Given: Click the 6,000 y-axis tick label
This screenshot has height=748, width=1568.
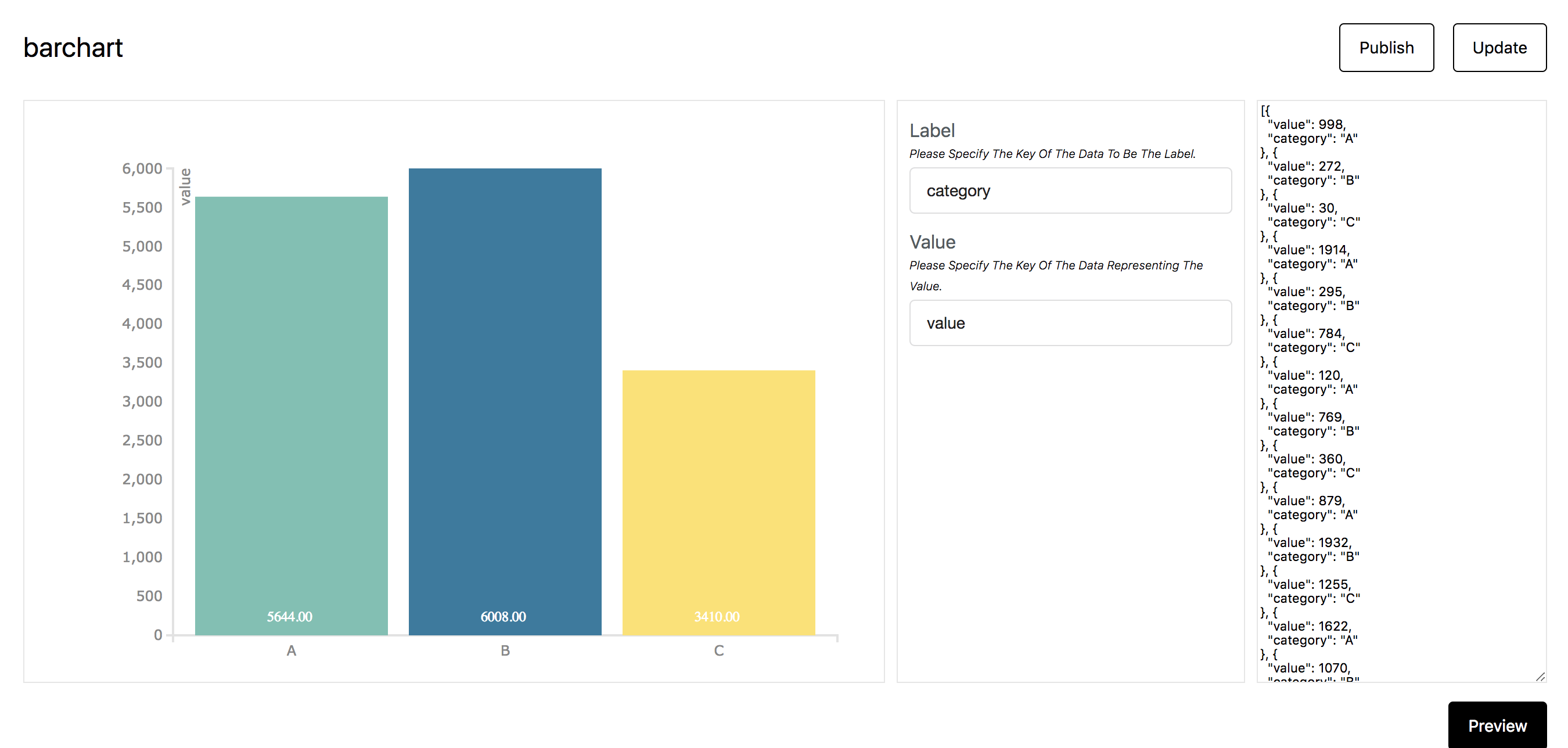Looking at the screenshot, I should pyautogui.click(x=142, y=168).
